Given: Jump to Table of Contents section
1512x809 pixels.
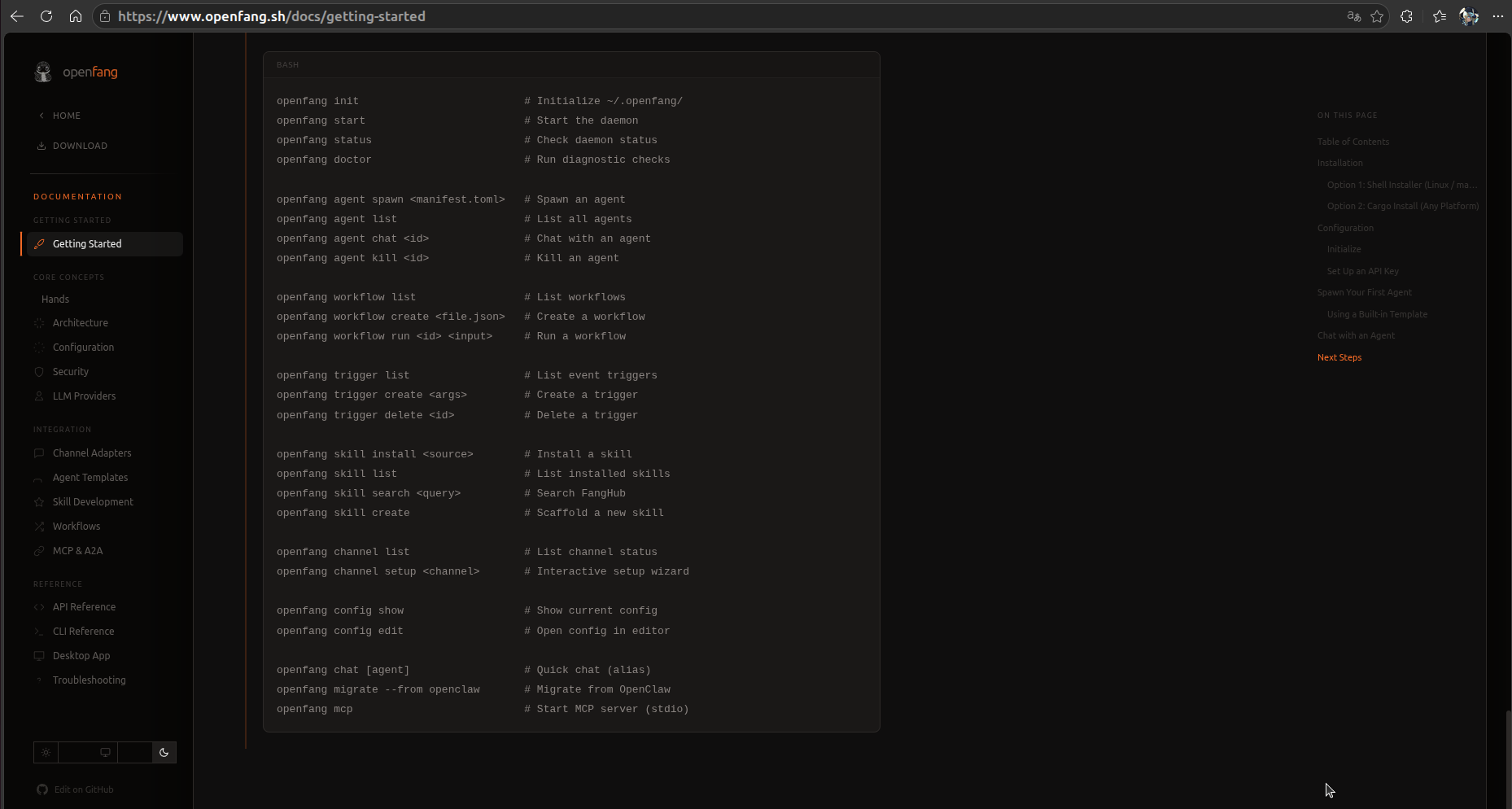Looking at the screenshot, I should pos(1353,142).
